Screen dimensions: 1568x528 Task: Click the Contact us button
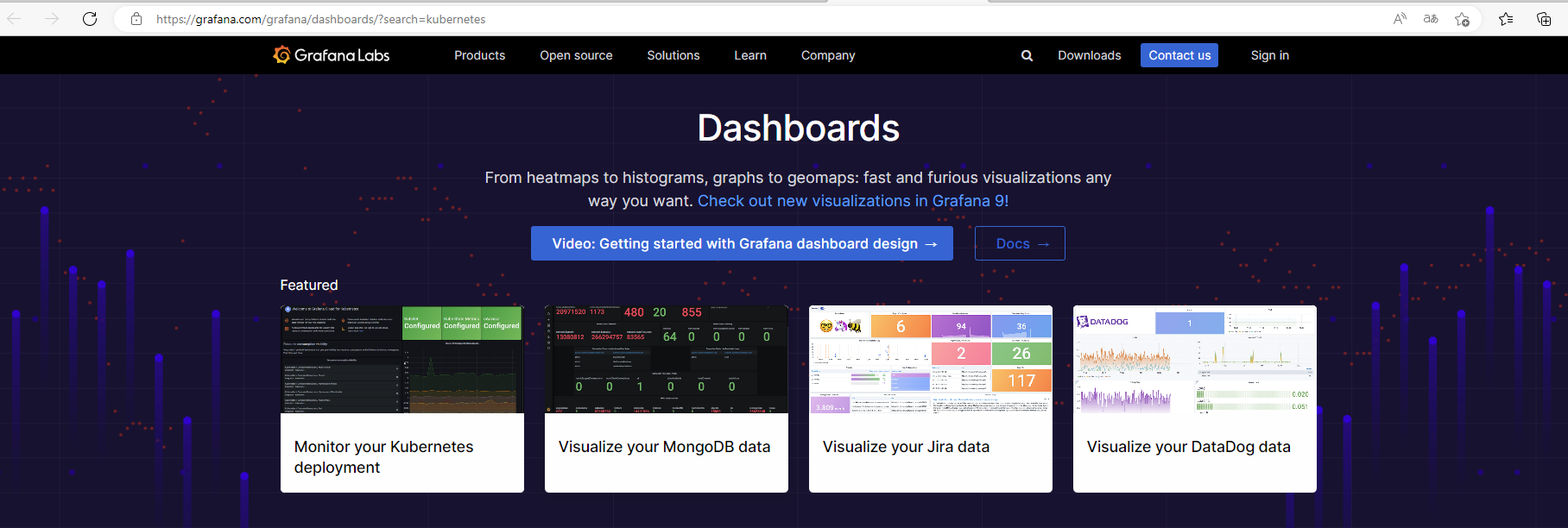[x=1179, y=55]
